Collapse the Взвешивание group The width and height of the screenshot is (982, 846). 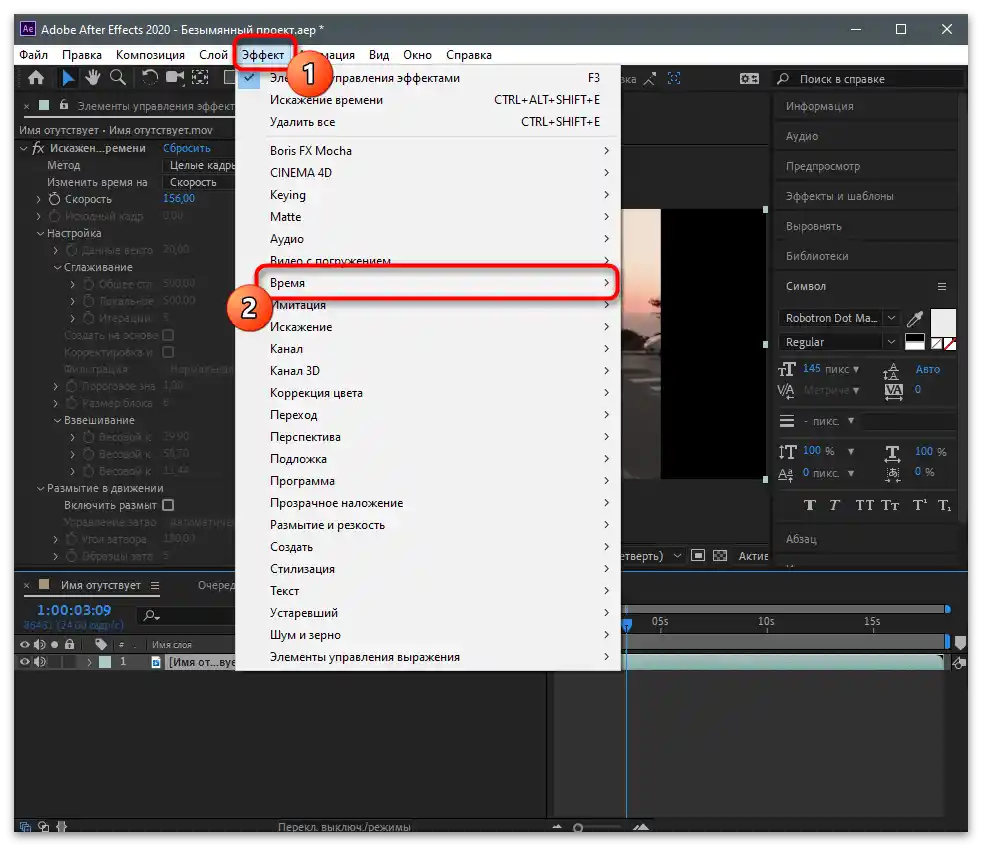tap(57, 420)
